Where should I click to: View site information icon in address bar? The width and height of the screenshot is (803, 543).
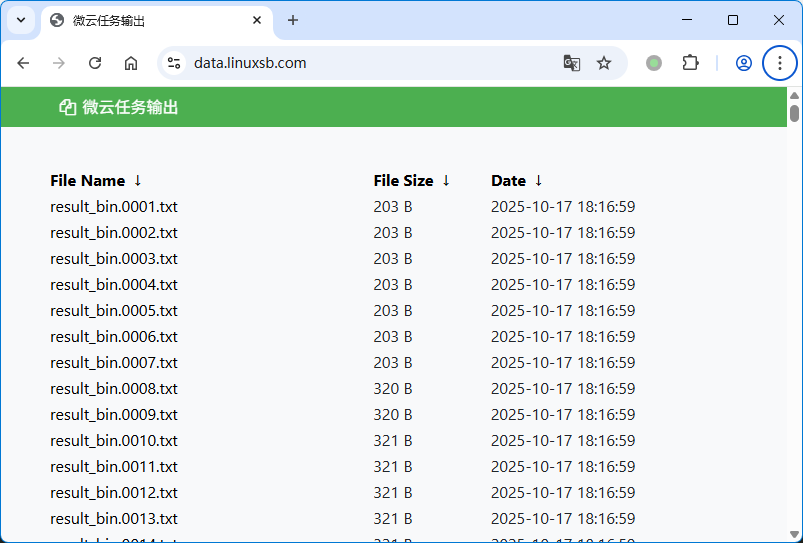point(174,63)
